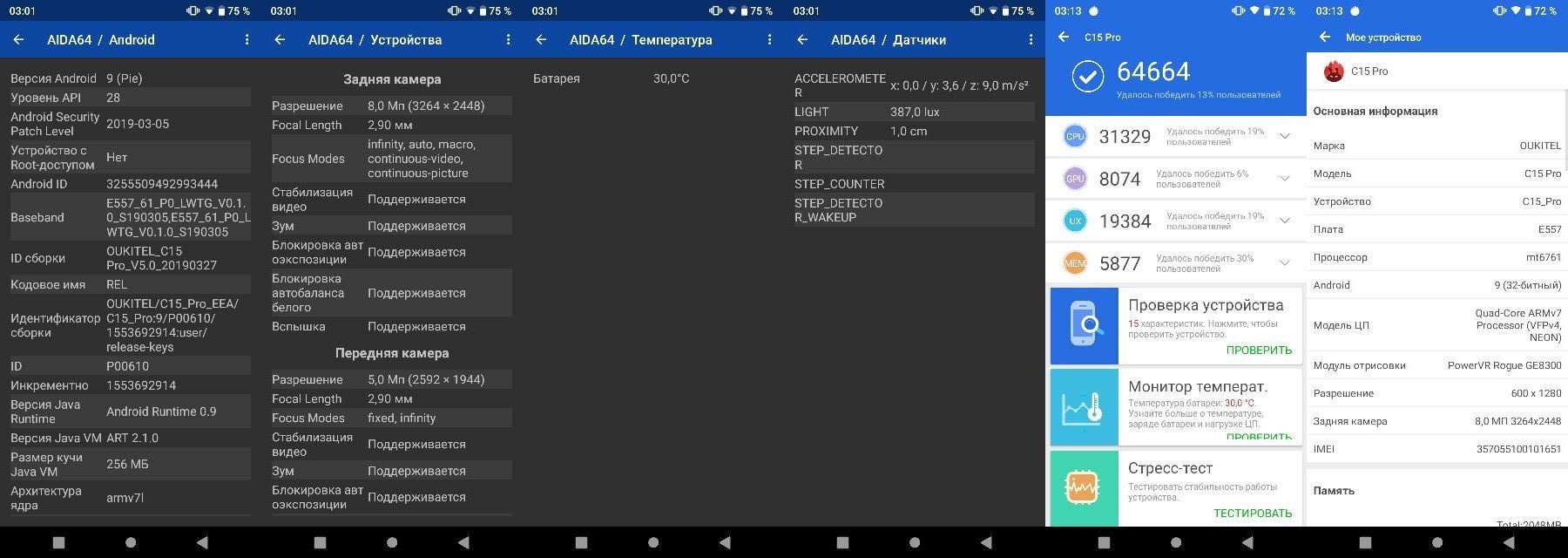1568x558 pixels.
Task: Expand UX score 19384 details
Action: [x=1285, y=221]
